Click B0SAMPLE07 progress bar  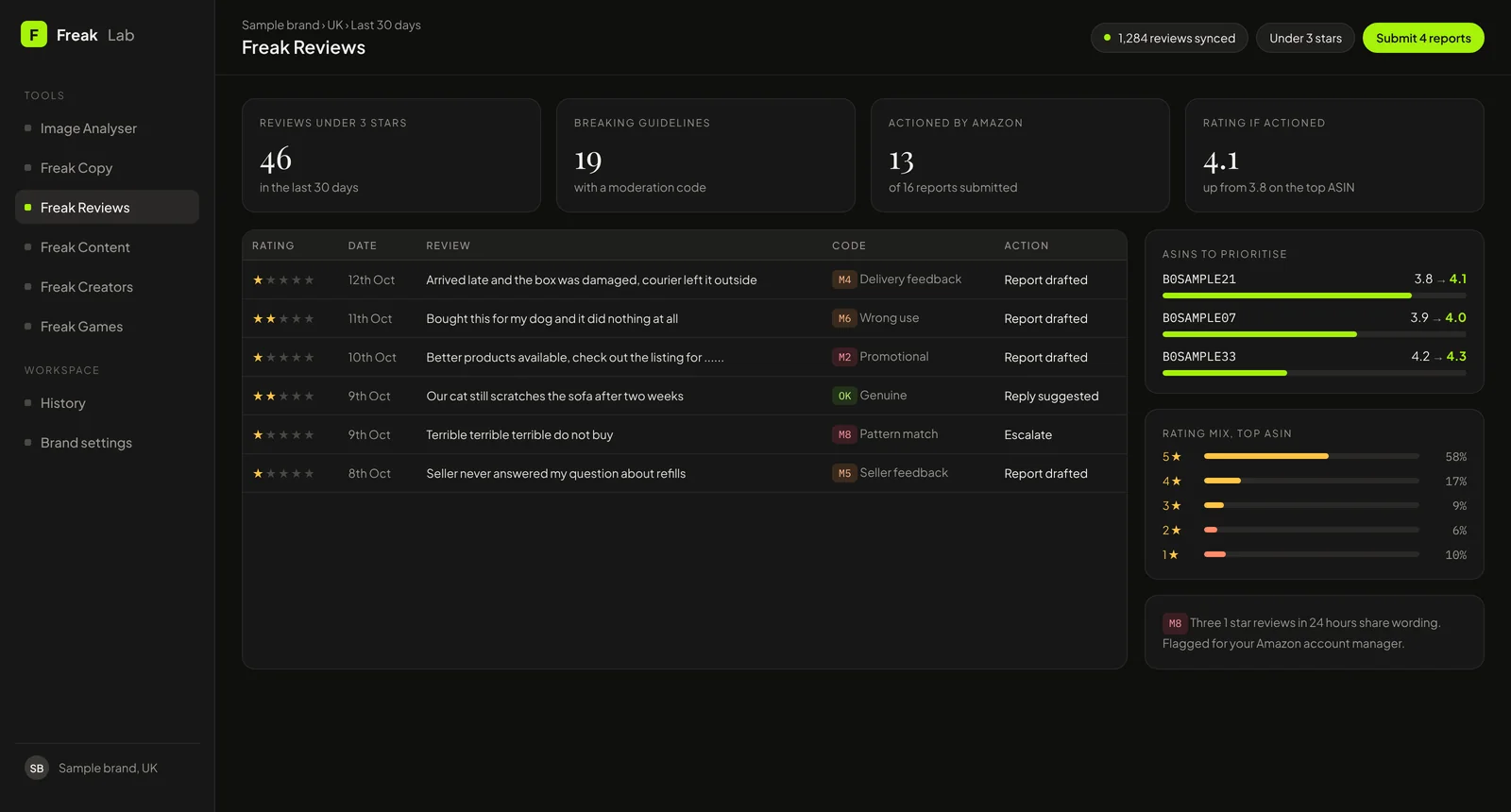point(1315,334)
